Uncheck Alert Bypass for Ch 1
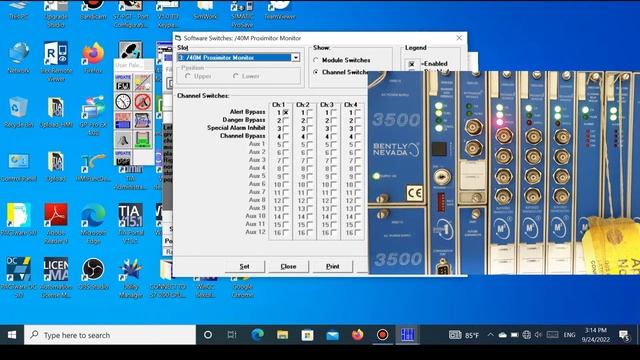 (286, 112)
